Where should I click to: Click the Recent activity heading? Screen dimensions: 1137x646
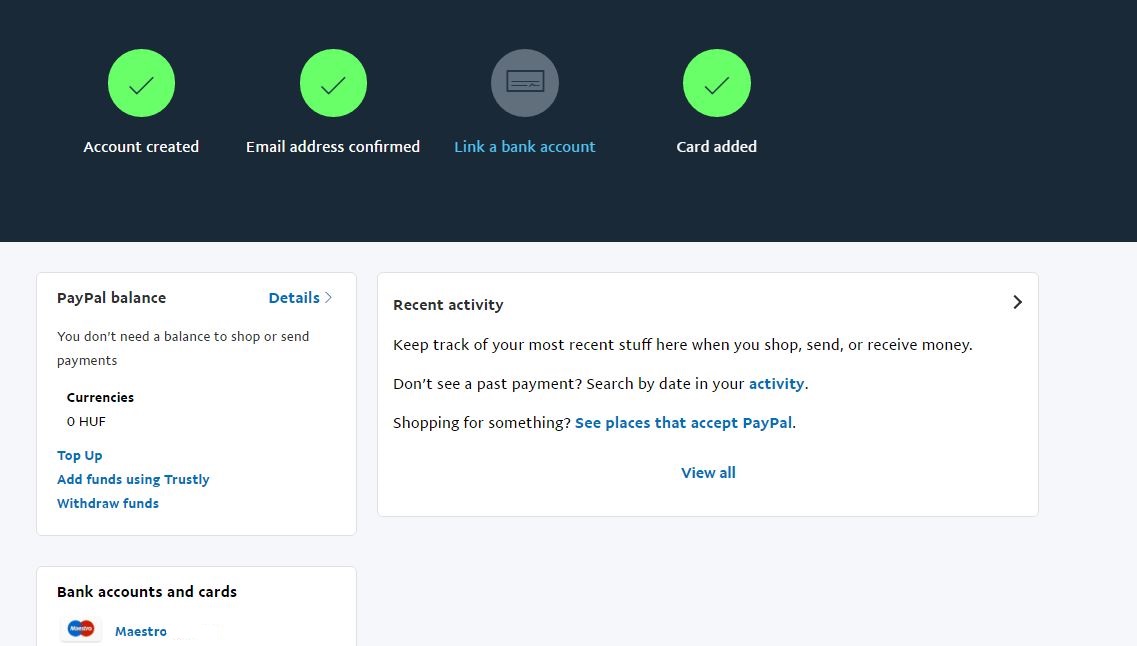point(448,305)
